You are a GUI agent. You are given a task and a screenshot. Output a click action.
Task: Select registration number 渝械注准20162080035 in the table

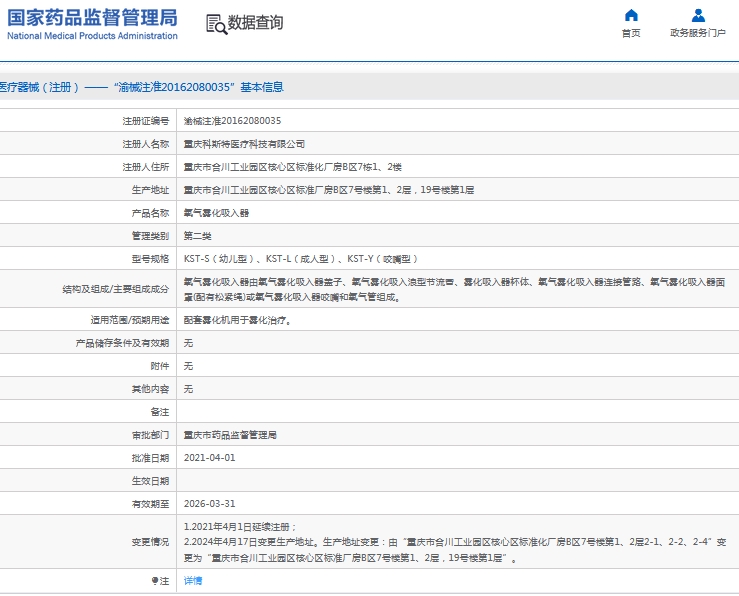tap(232, 121)
